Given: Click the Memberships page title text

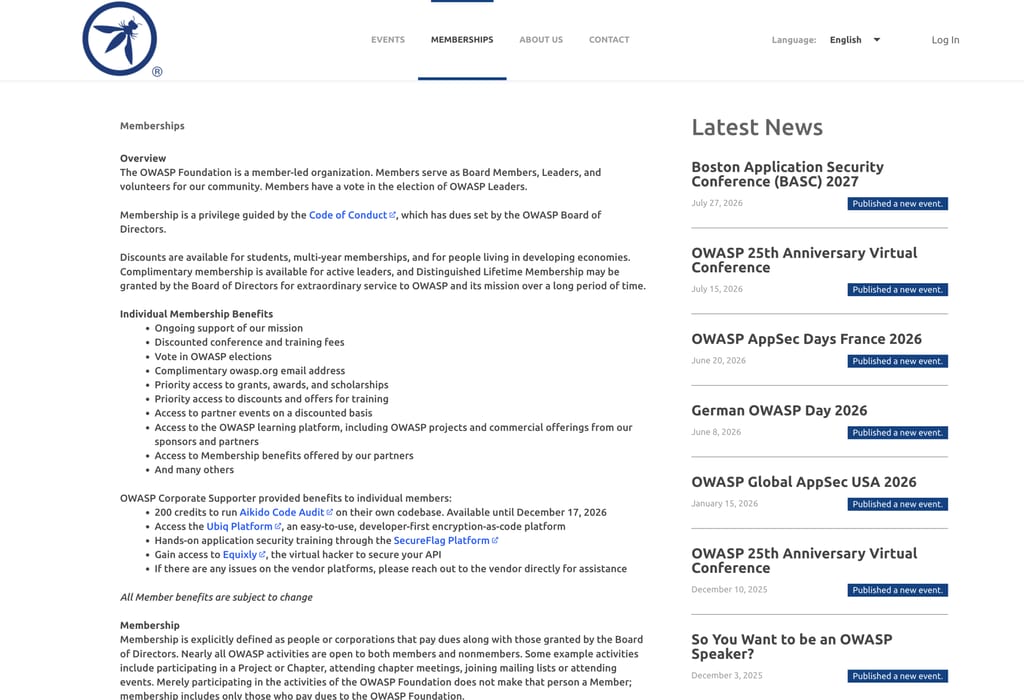Looking at the screenshot, I should point(152,125).
